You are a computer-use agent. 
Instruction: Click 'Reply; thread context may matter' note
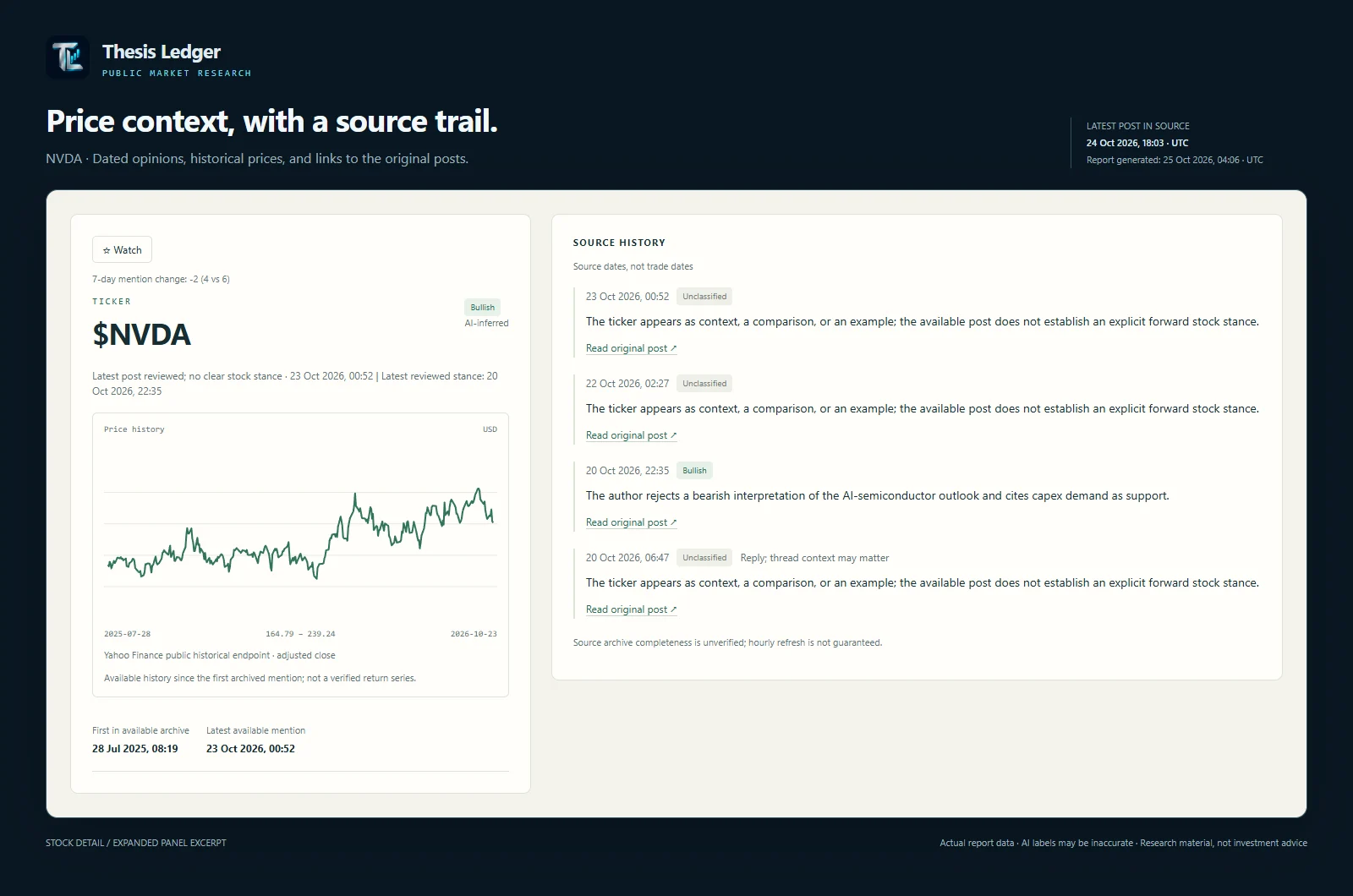coord(814,558)
